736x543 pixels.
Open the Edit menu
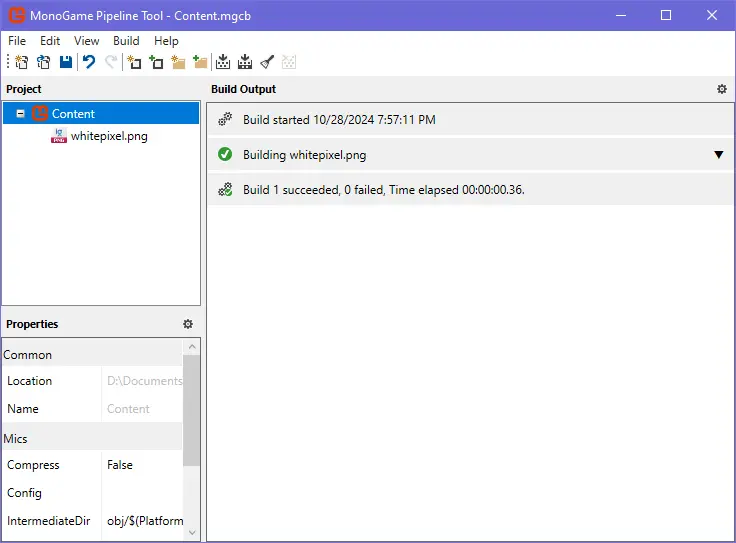coord(50,41)
